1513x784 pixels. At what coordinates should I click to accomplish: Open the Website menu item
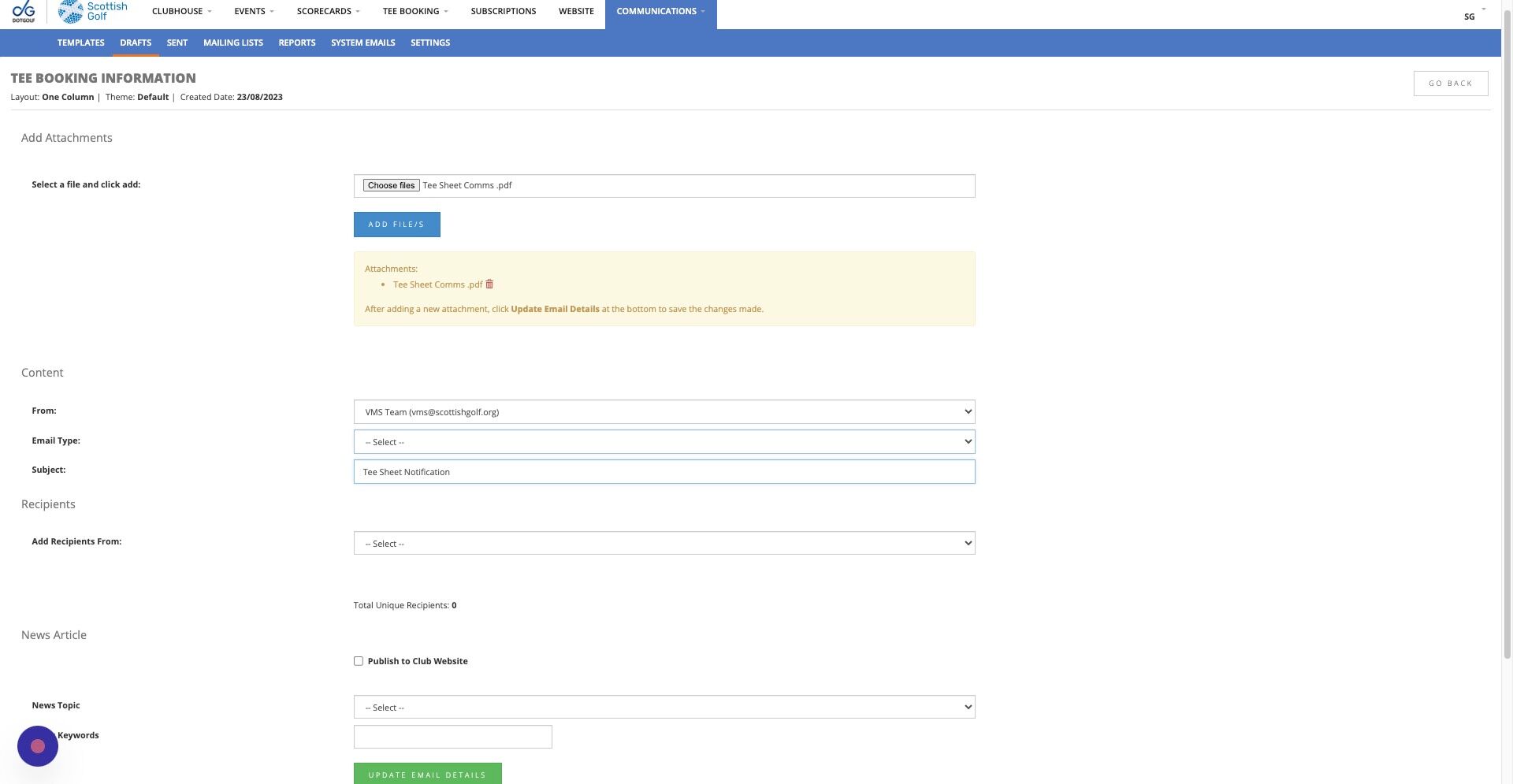pos(576,11)
